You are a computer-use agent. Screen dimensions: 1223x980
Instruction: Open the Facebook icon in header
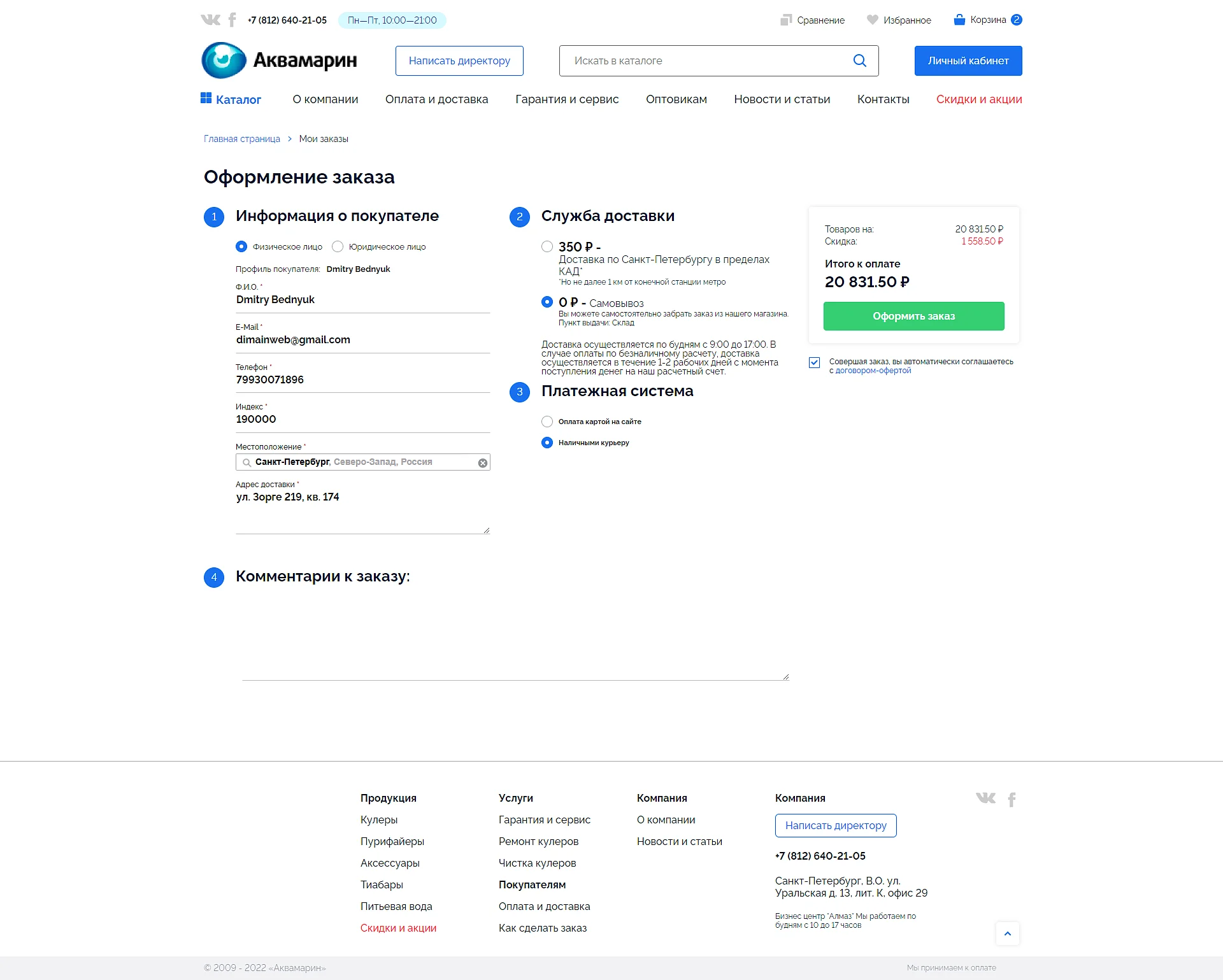(232, 20)
